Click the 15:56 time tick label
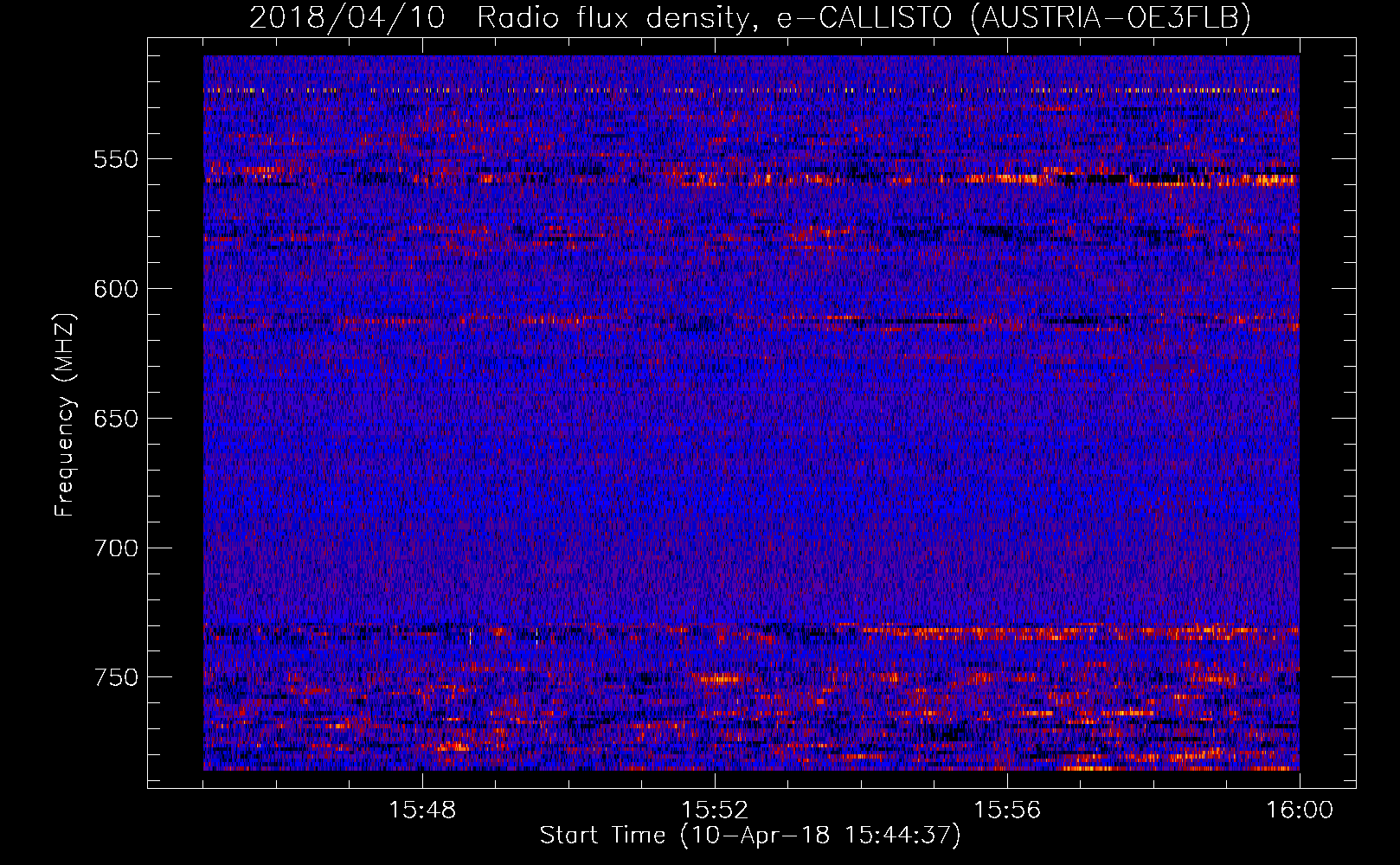This screenshot has width=1400, height=865. [1007, 811]
